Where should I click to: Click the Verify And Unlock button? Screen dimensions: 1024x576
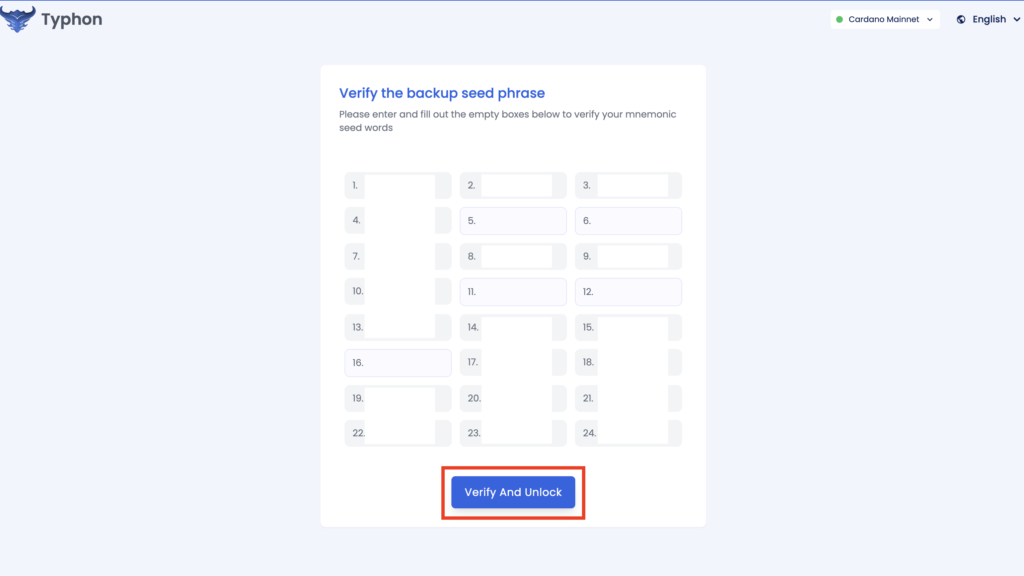click(x=513, y=492)
